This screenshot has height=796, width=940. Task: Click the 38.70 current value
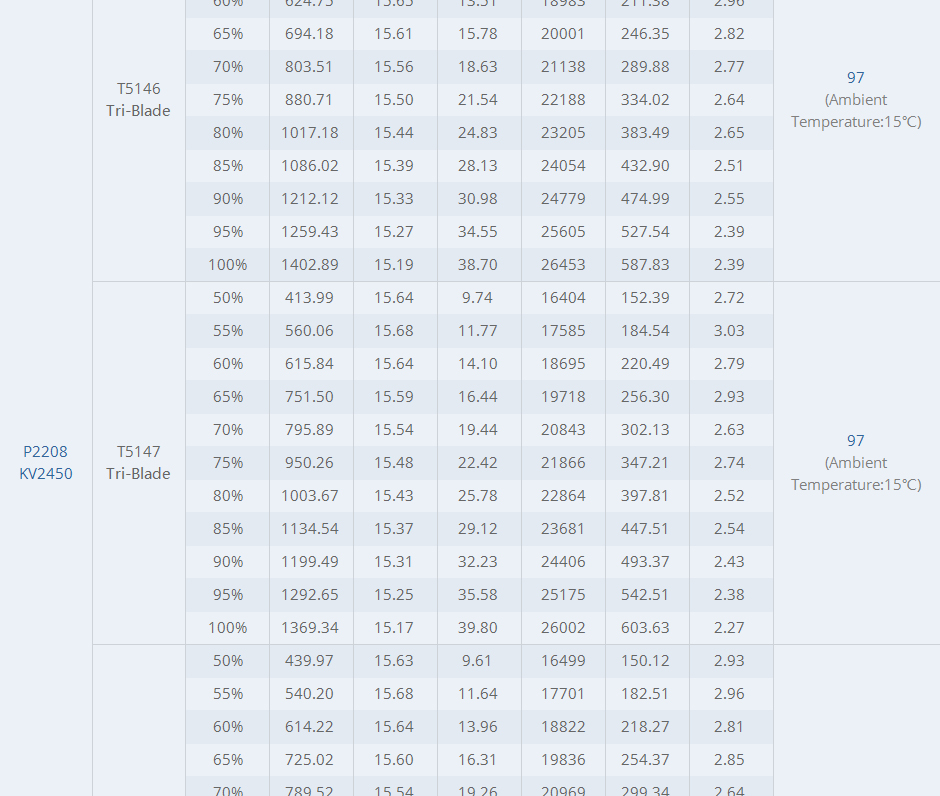point(477,264)
